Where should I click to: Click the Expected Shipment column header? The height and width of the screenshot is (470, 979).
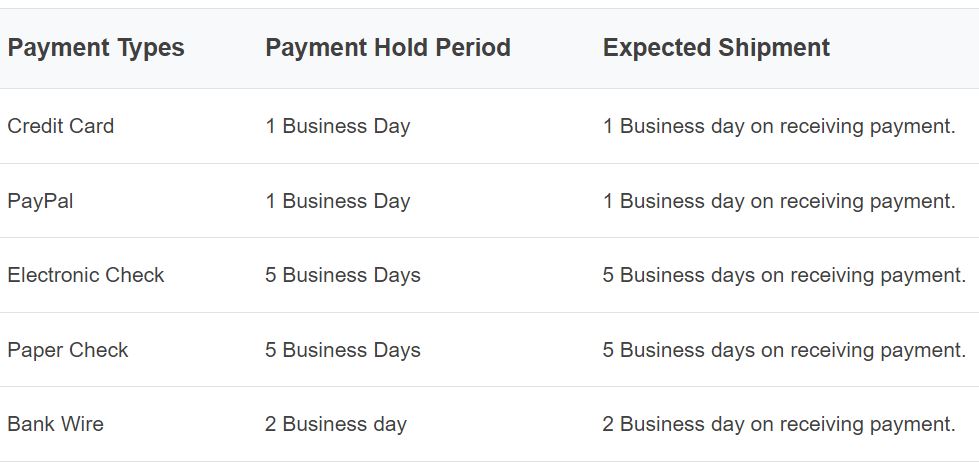click(716, 48)
